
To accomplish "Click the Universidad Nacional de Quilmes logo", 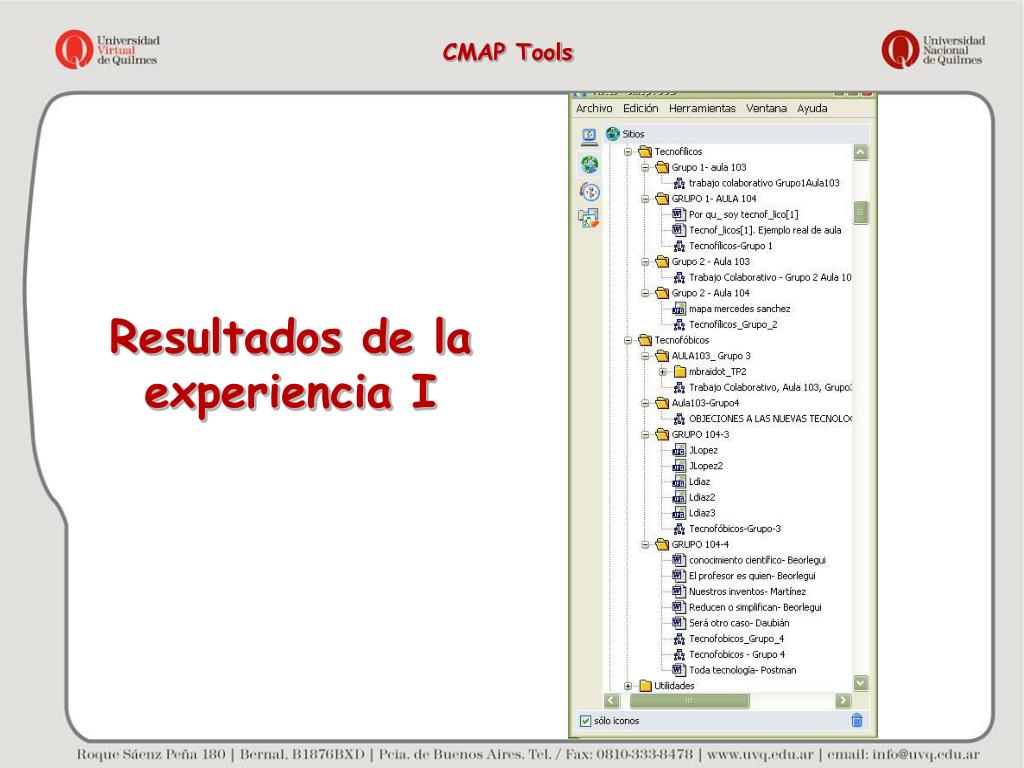I will click(x=933, y=50).
